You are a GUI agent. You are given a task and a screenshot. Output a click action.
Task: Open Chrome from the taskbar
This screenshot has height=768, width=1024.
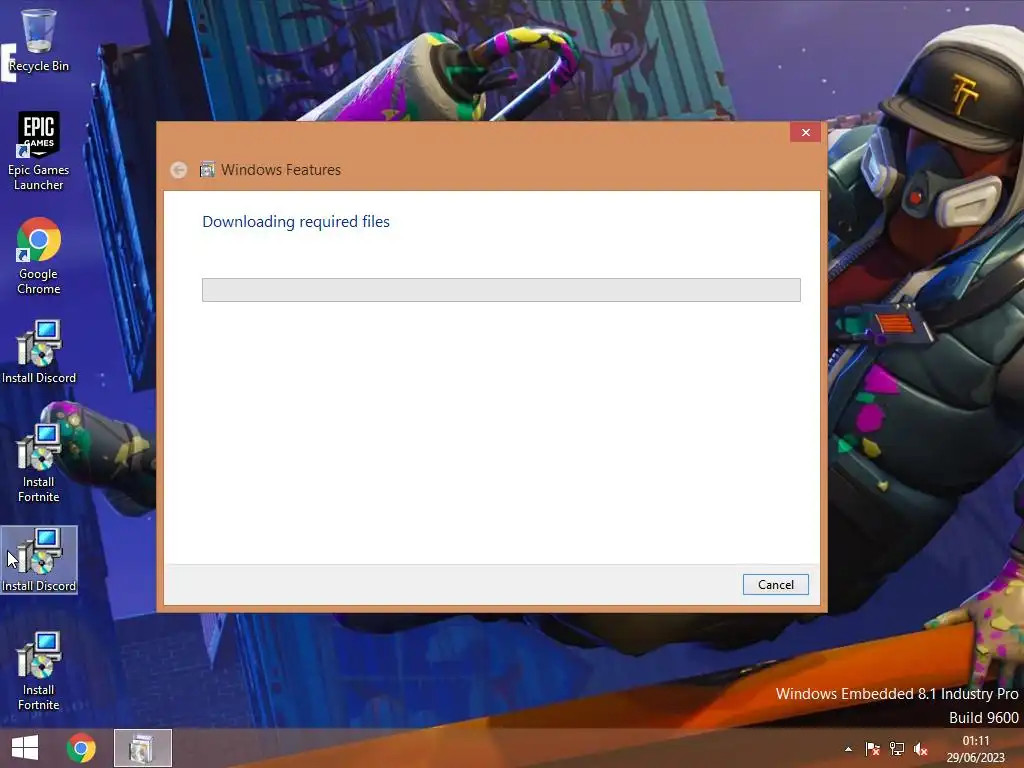pos(81,748)
